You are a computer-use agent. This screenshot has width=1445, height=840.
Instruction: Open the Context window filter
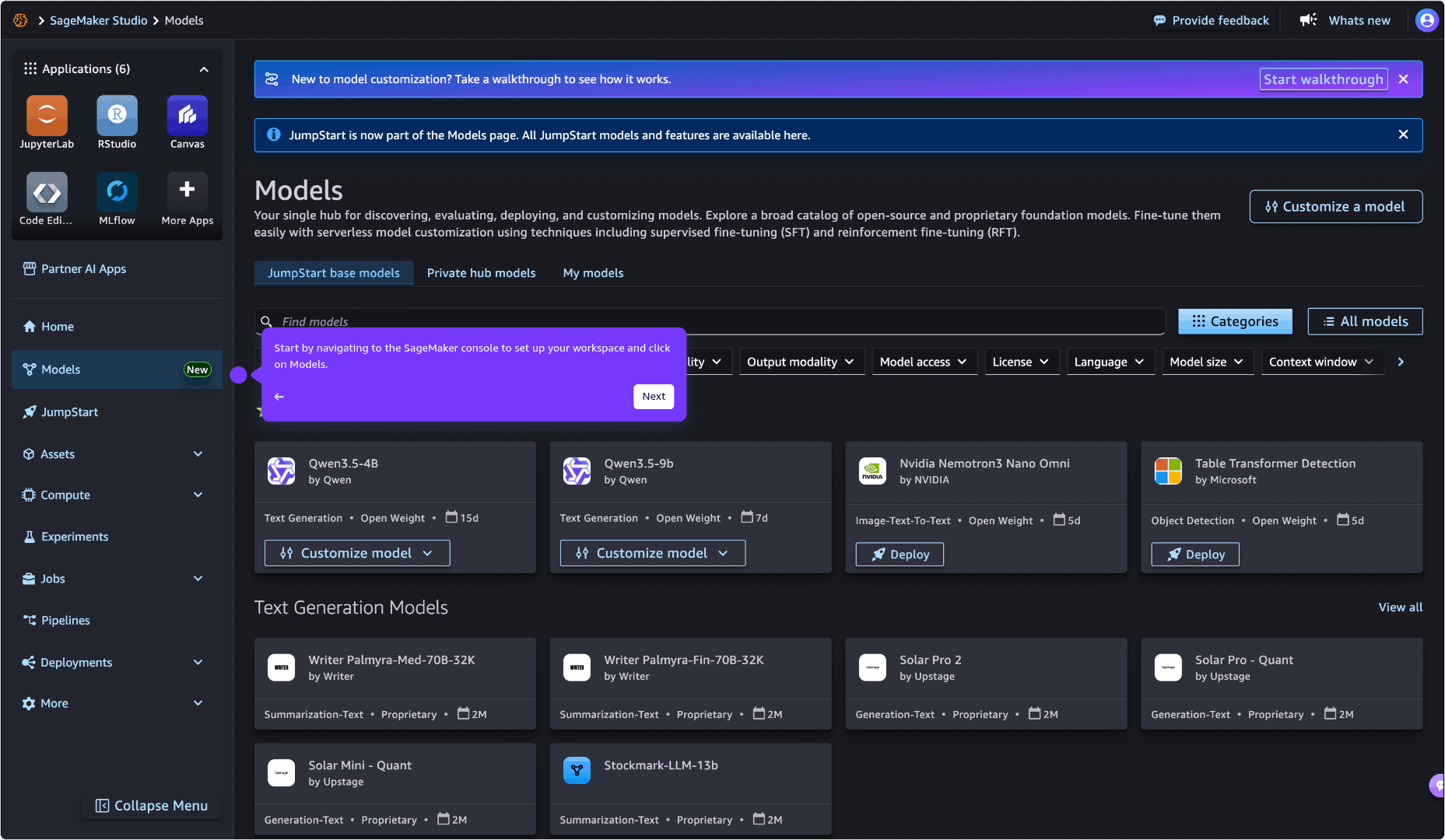coord(1321,362)
